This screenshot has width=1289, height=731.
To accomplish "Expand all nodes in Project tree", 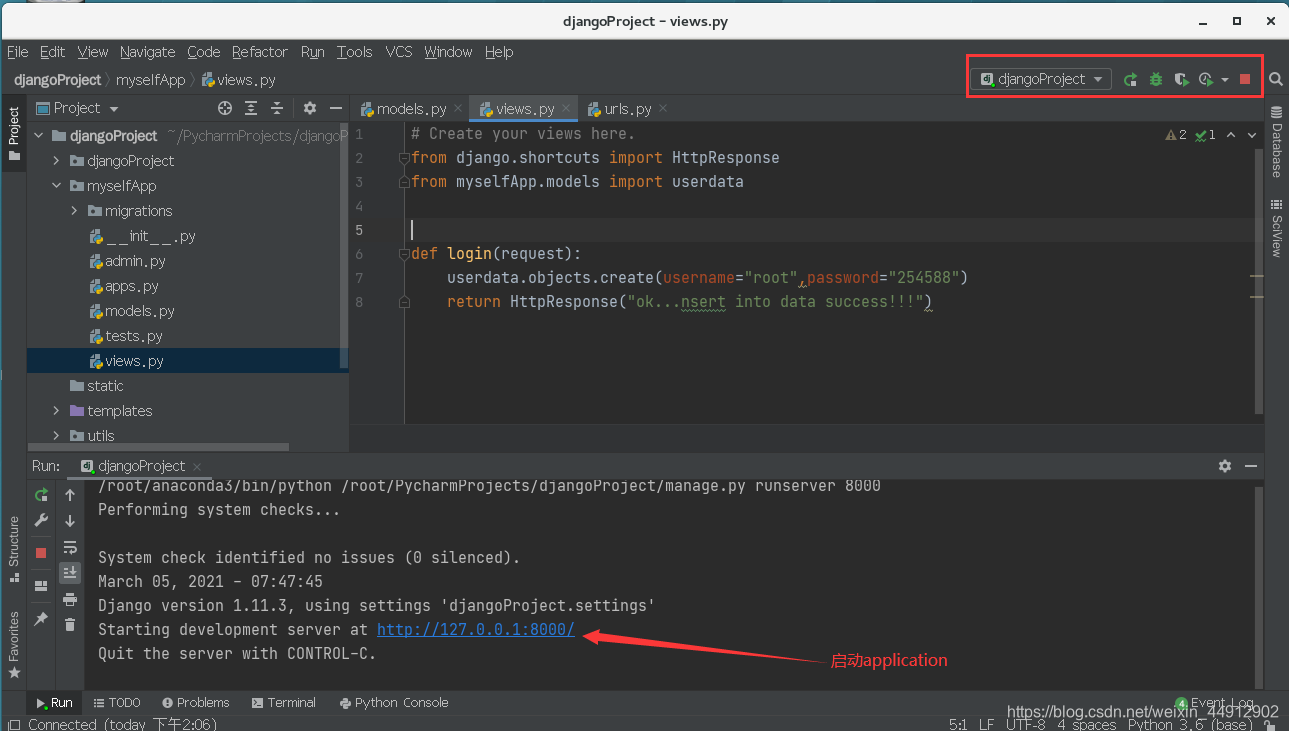I will [251, 108].
